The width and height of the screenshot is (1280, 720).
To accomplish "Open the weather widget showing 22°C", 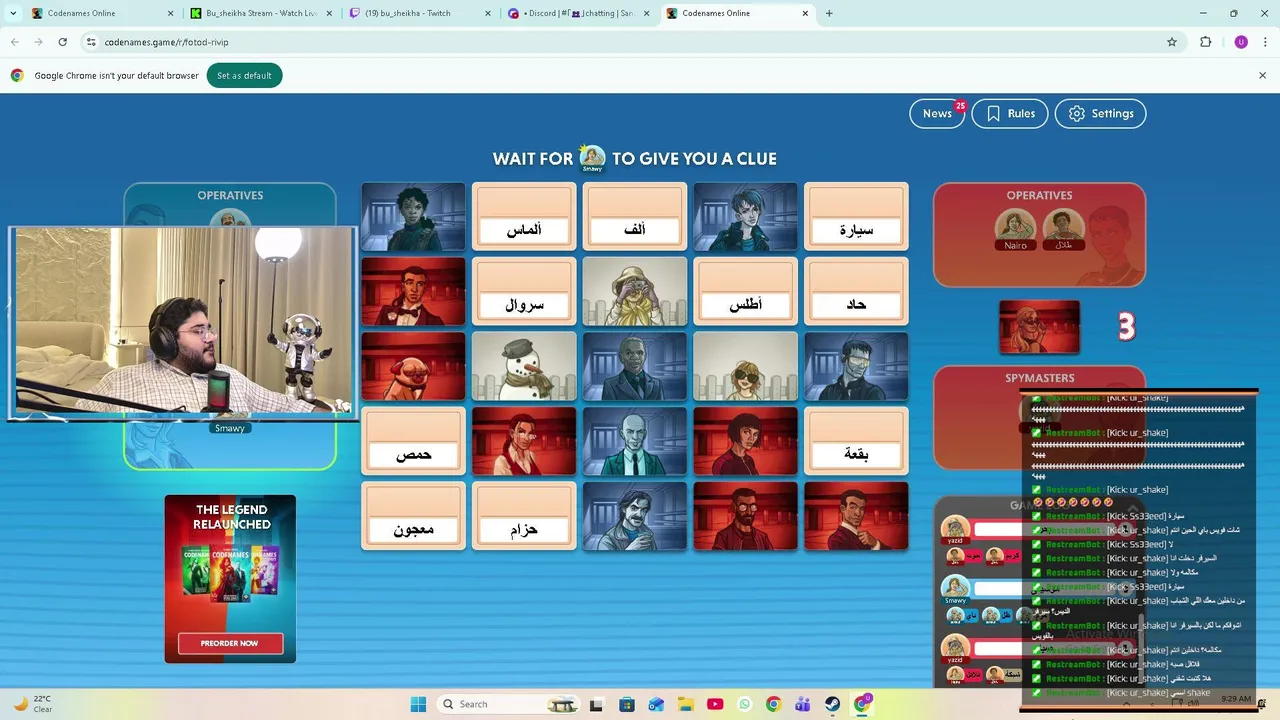I will [32, 704].
